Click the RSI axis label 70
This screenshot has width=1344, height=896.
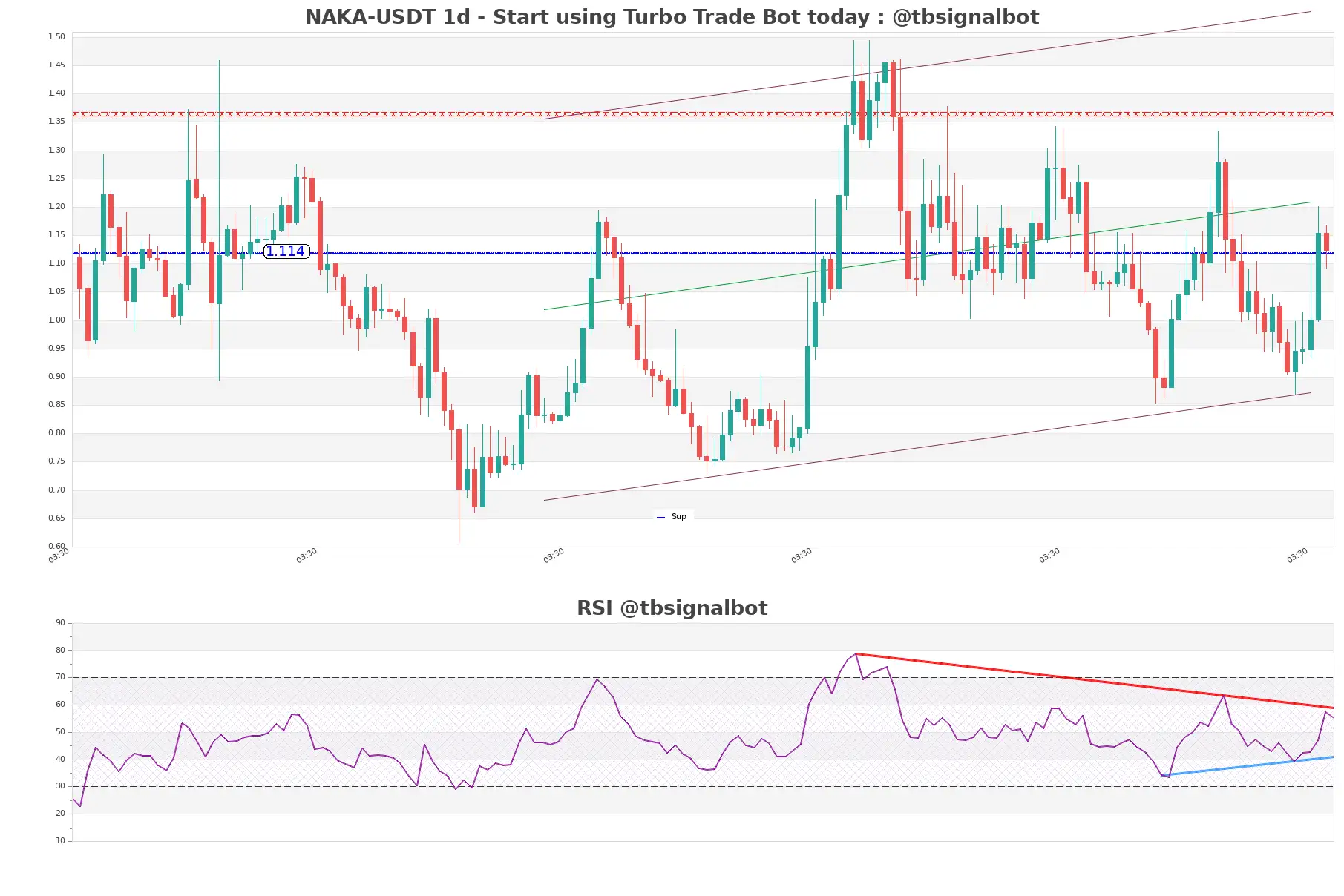[x=60, y=677]
